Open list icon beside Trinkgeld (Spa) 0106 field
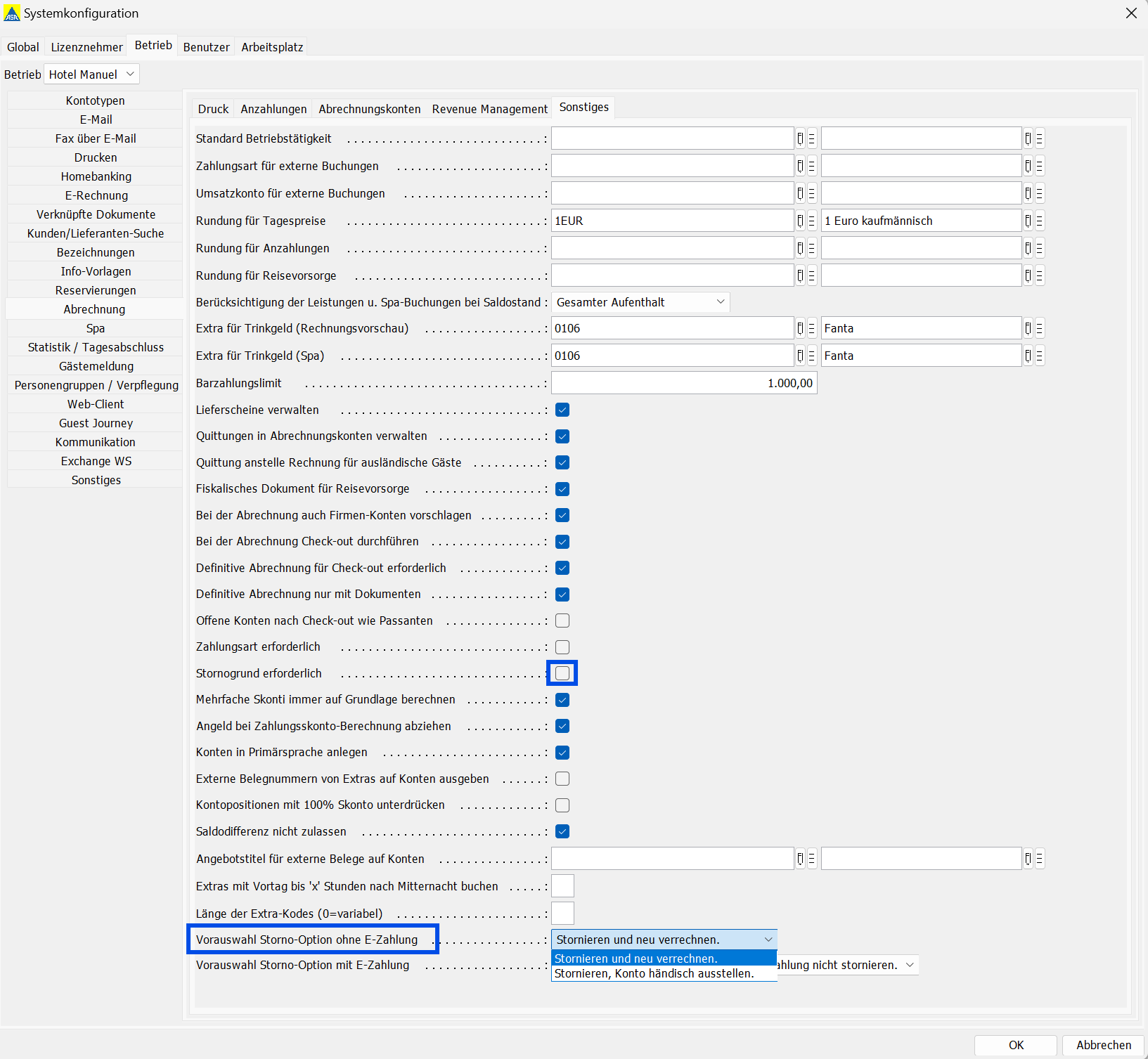 [811, 356]
